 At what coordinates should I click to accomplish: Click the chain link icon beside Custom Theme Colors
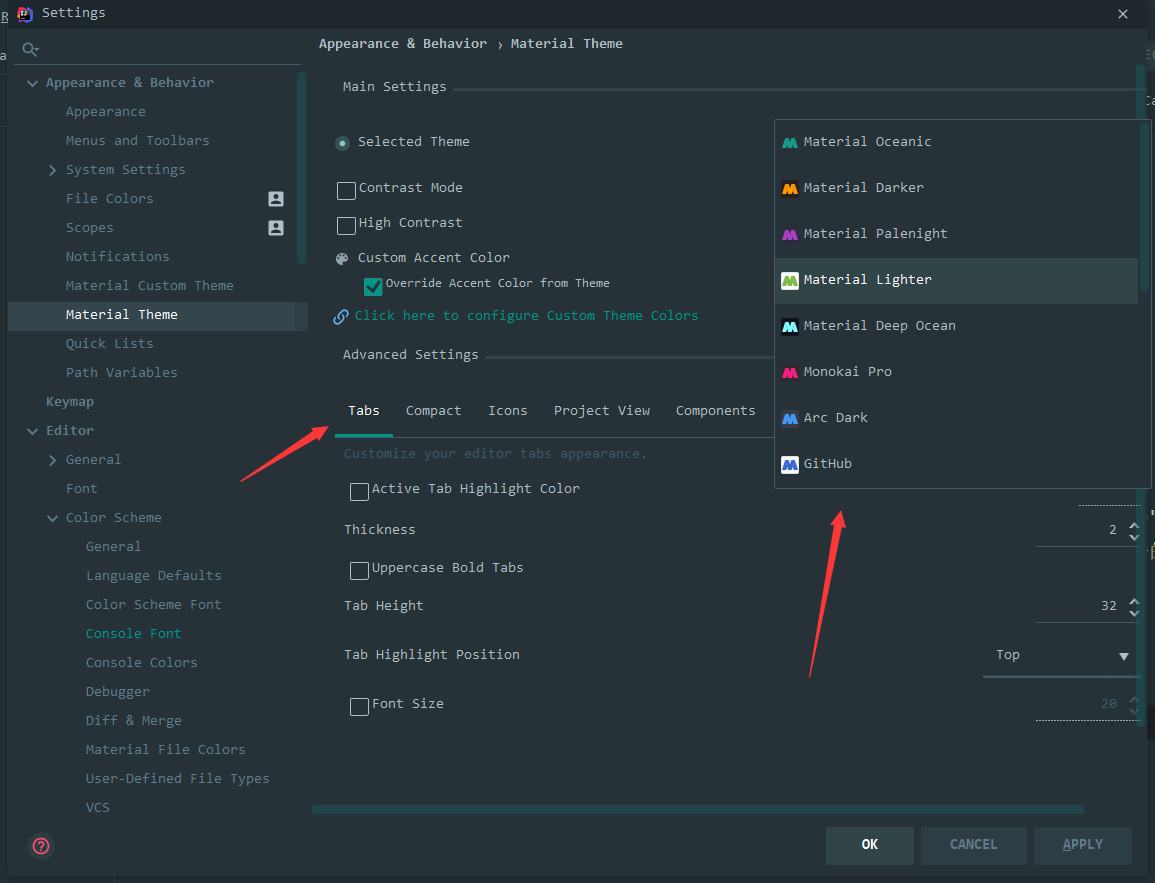pyautogui.click(x=340, y=315)
